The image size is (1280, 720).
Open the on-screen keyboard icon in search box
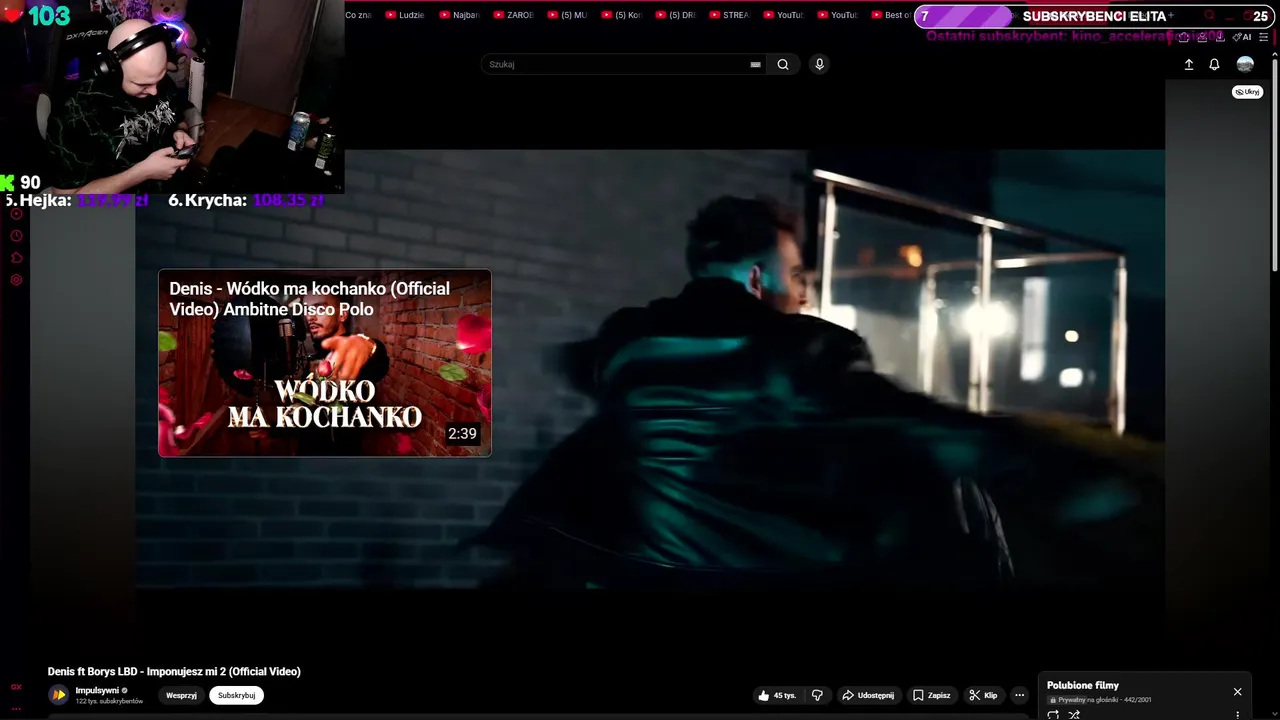[x=755, y=64]
